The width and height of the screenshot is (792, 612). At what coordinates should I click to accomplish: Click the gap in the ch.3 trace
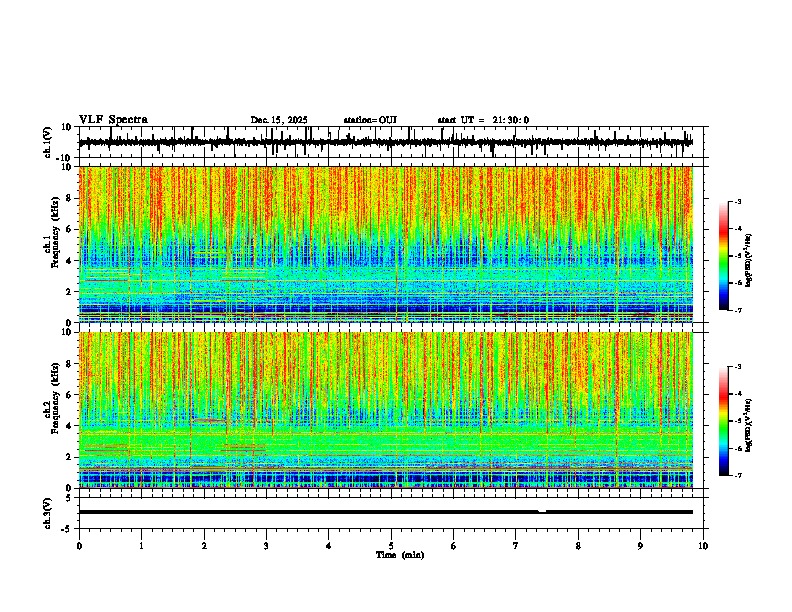pyautogui.click(x=542, y=512)
